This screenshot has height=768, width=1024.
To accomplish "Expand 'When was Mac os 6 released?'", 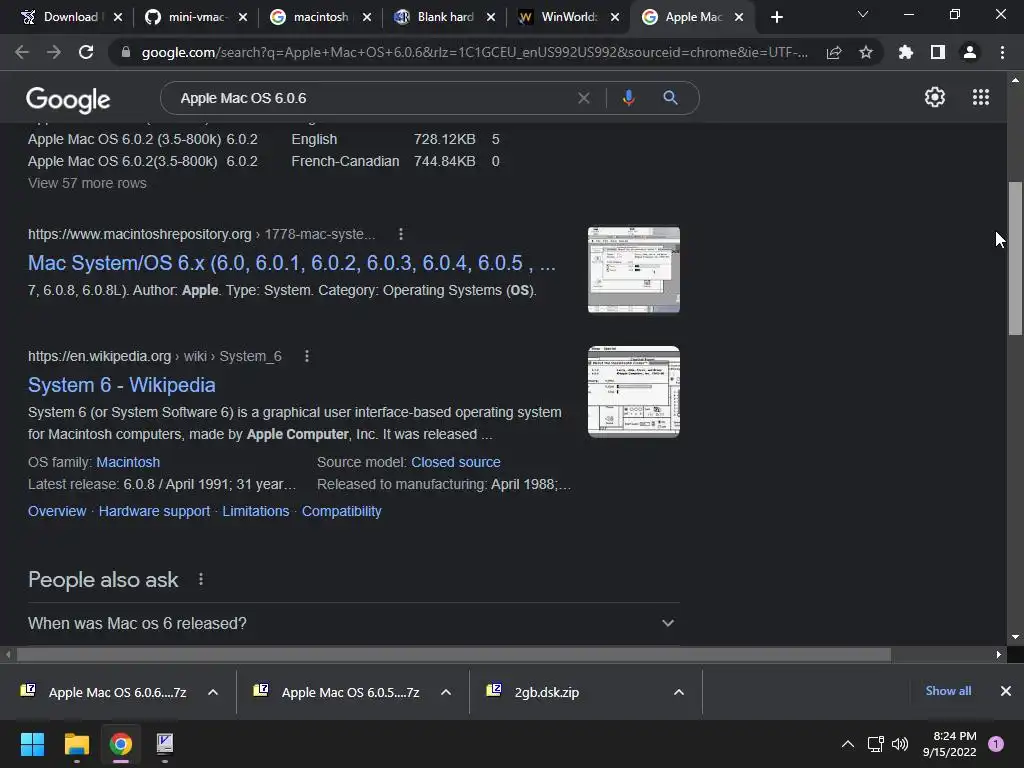I will 353,623.
